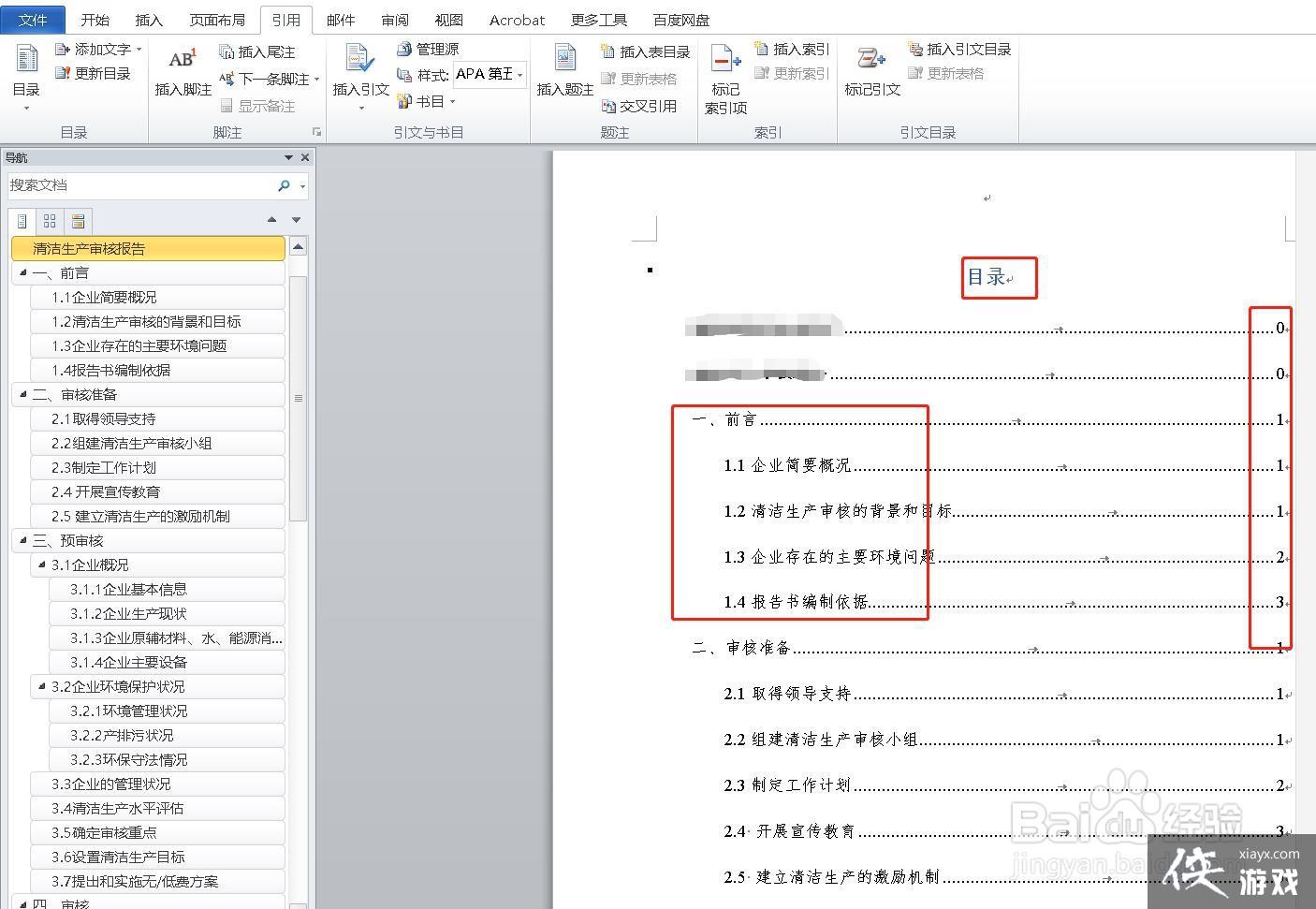Viewport: 1316px width, 909px height.
Task: Click the 目录 title in document
Action: point(988,277)
